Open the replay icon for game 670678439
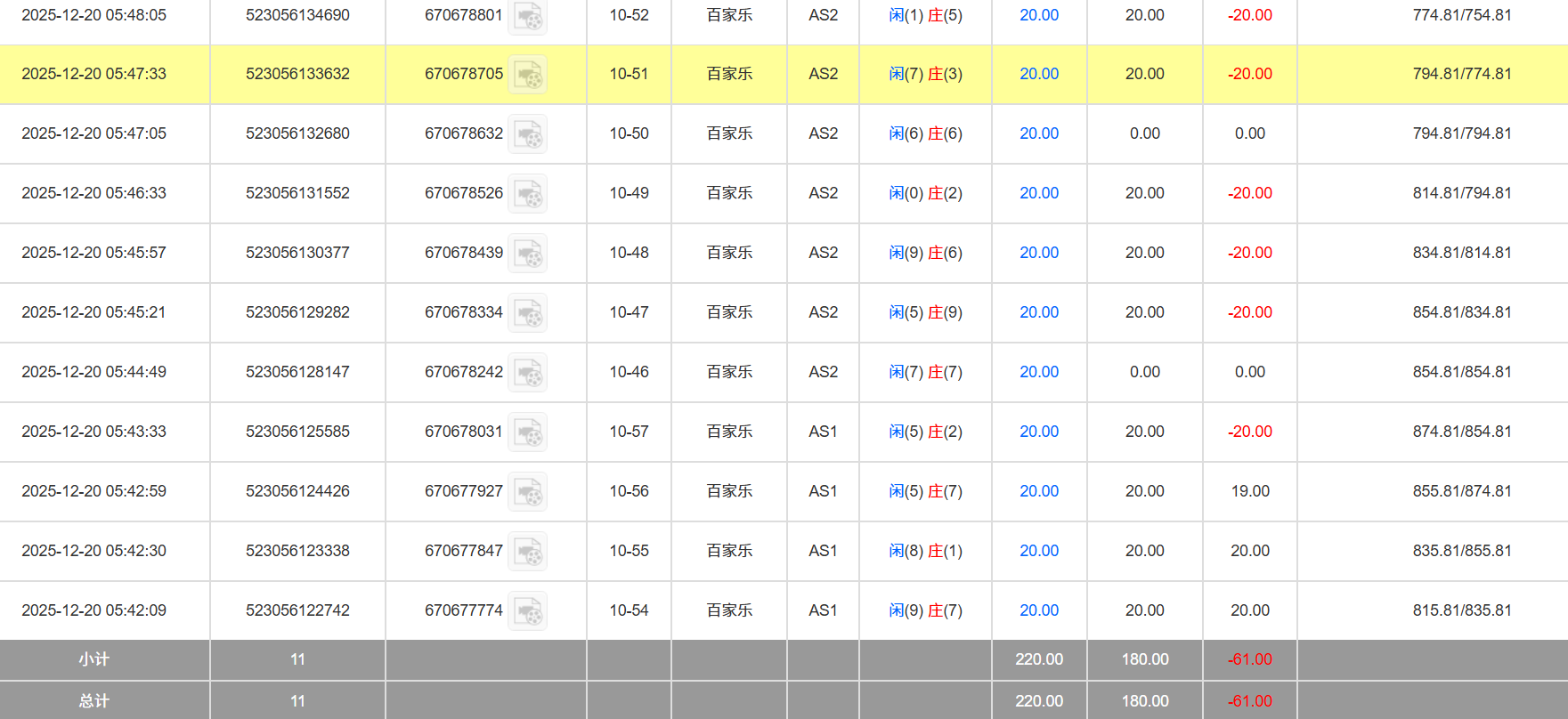 (528, 254)
